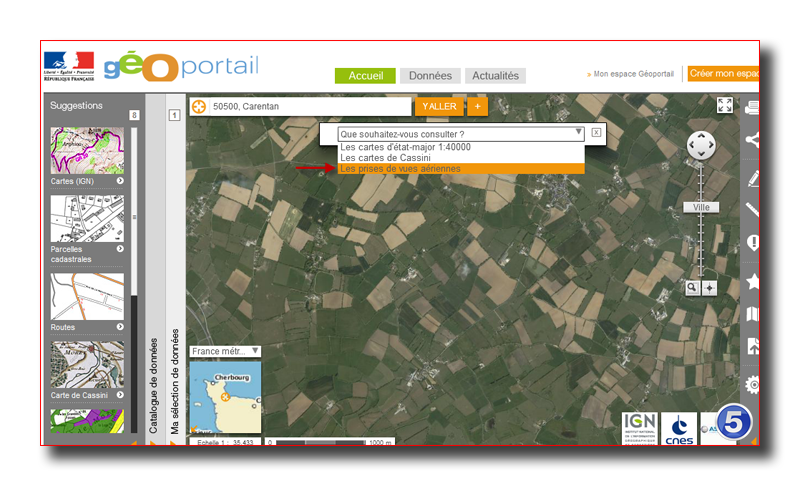
Task: Open the Accueil tab
Action: (365, 75)
